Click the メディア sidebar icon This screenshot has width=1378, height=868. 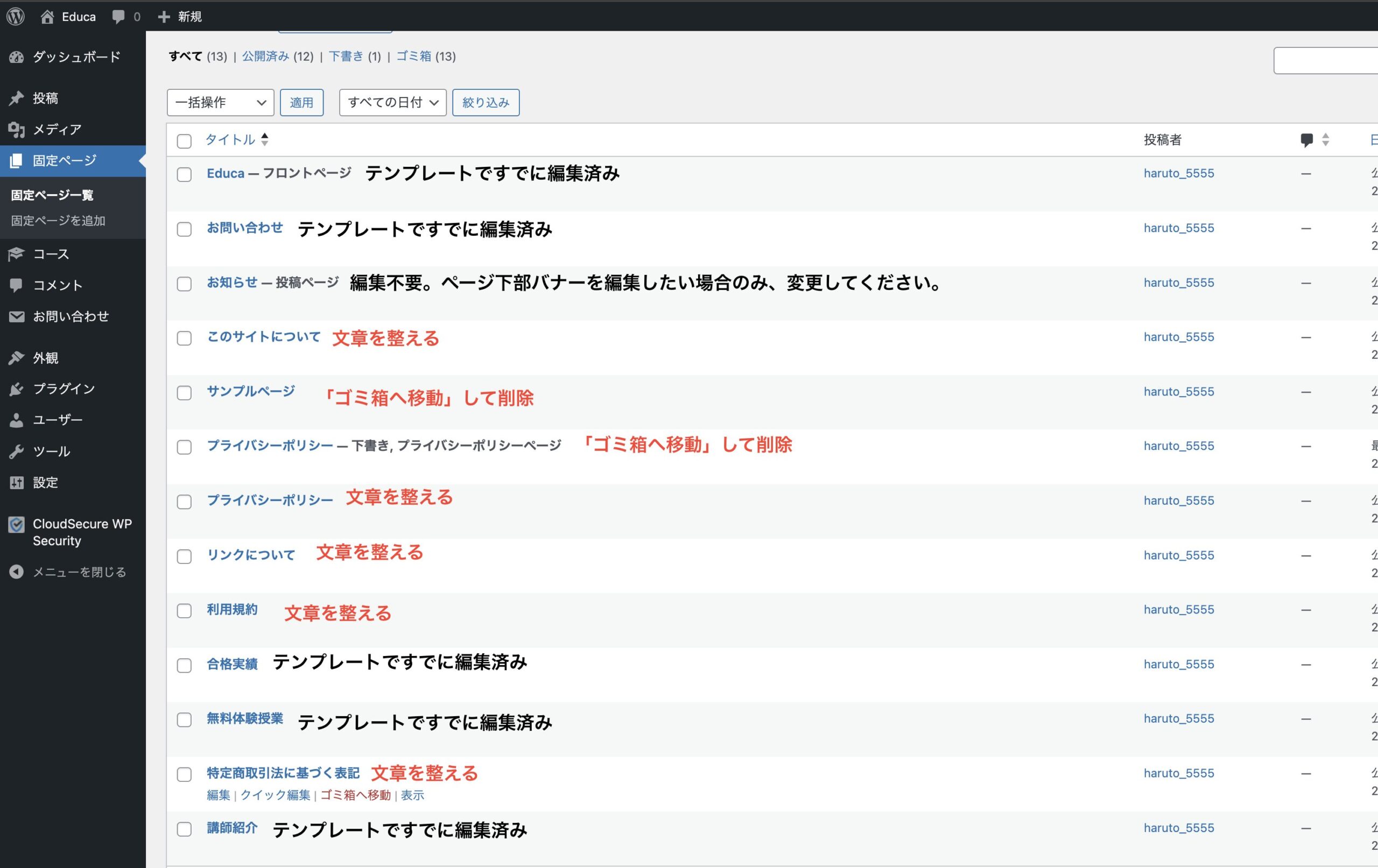pos(17,129)
